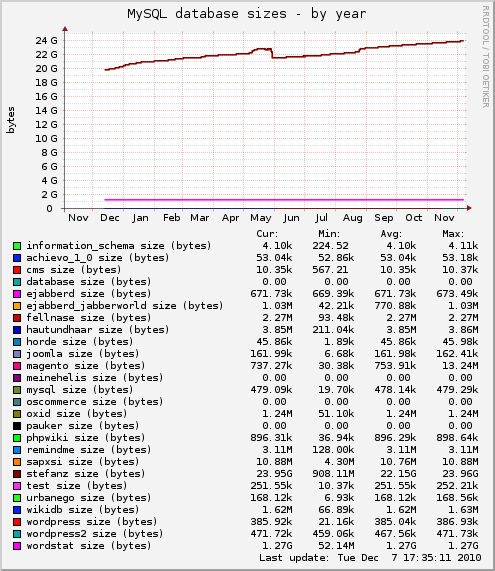Click the magenta wordstat line in graph
495x571 pixels.
(x=284, y=200)
